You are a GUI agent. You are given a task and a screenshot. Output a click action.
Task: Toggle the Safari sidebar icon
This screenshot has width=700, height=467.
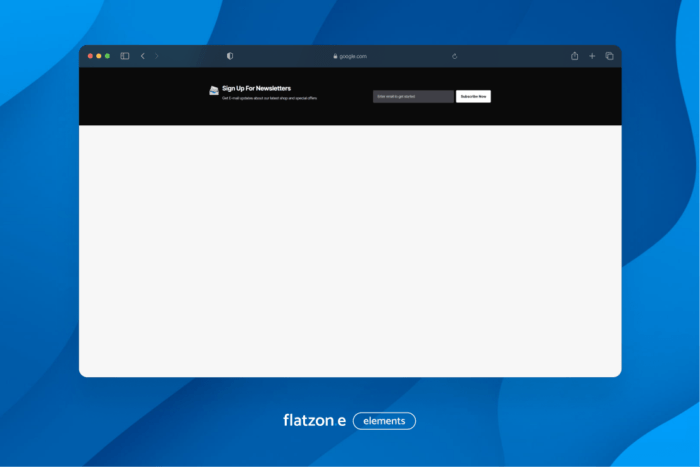[x=125, y=56]
